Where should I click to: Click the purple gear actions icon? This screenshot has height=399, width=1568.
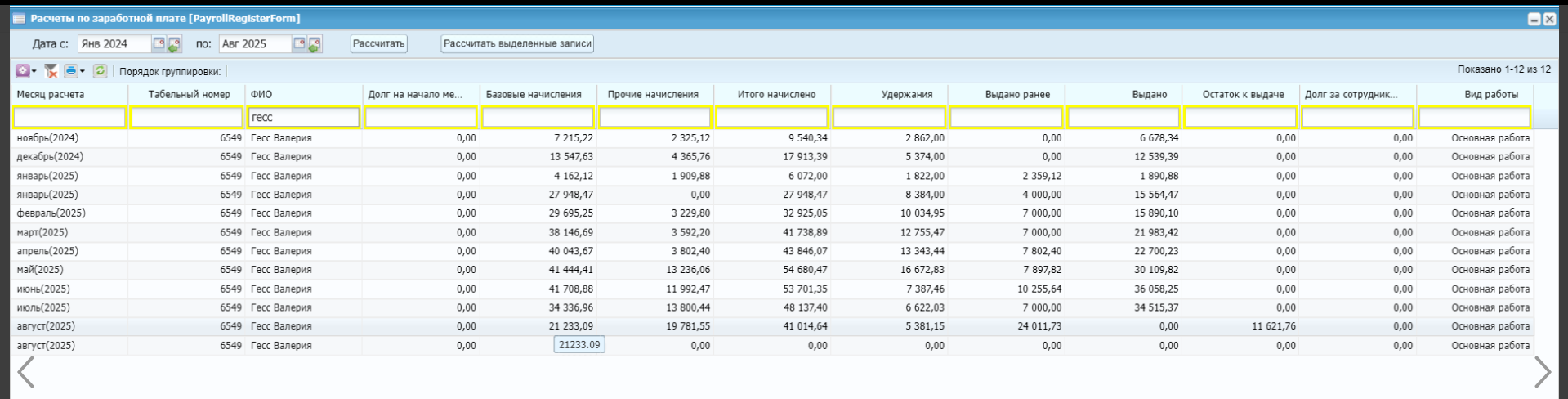(x=22, y=72)
